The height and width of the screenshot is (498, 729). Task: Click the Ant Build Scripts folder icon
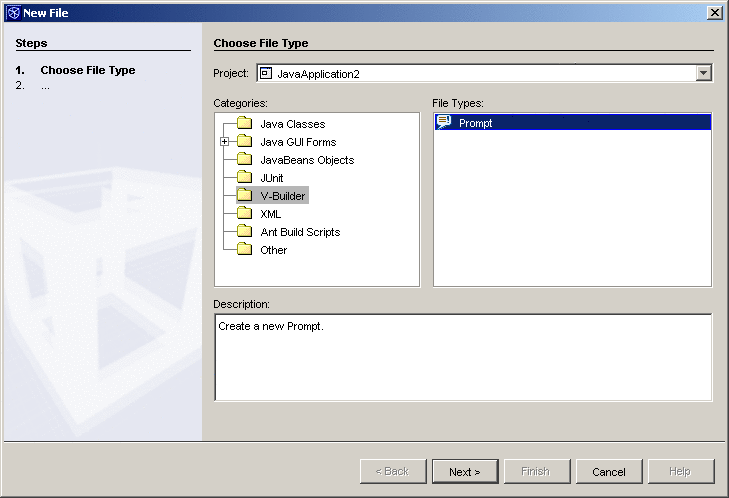pyautogui.click(x=244, y=232)
